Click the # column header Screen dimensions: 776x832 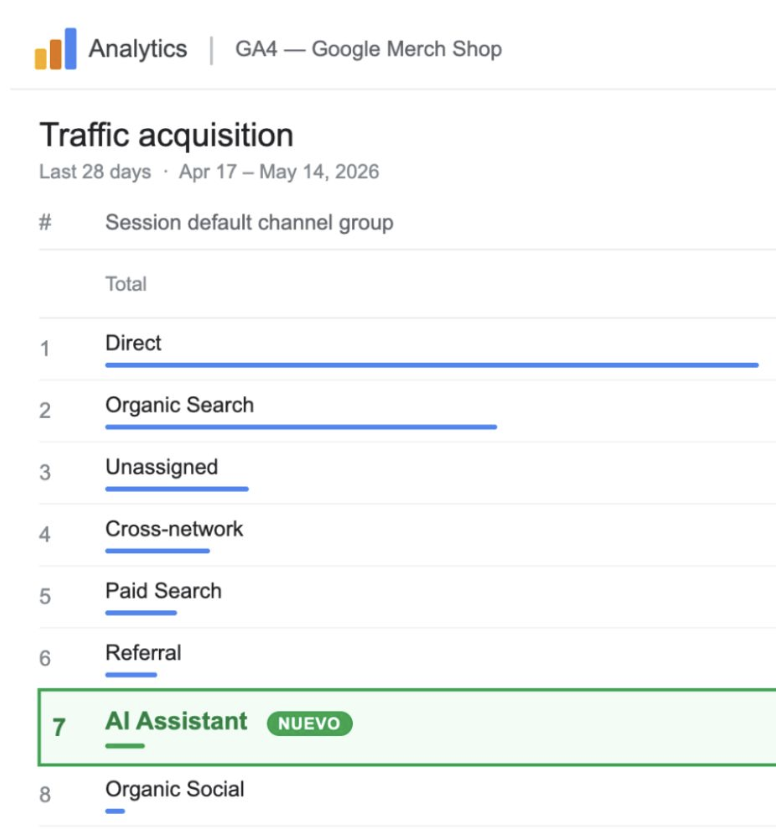point(45,222)
